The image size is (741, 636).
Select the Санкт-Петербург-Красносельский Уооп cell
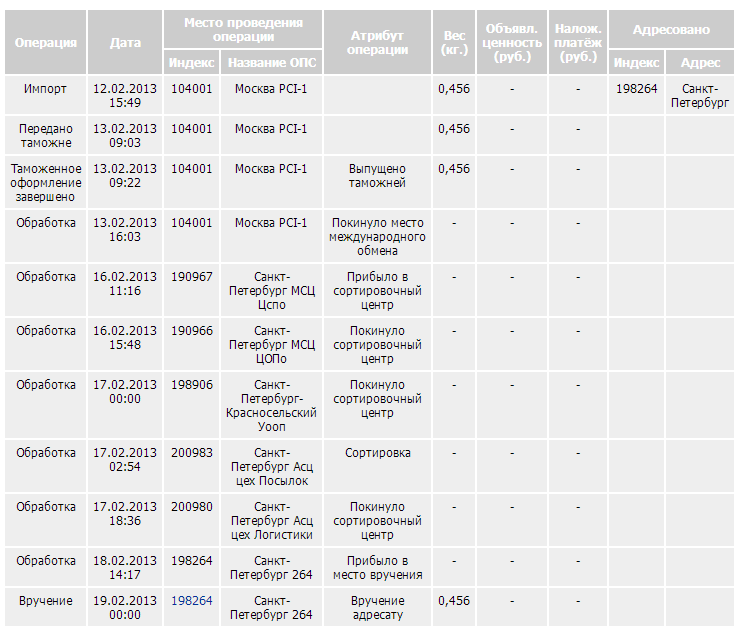pyautogui.click(x=271, y=406)
